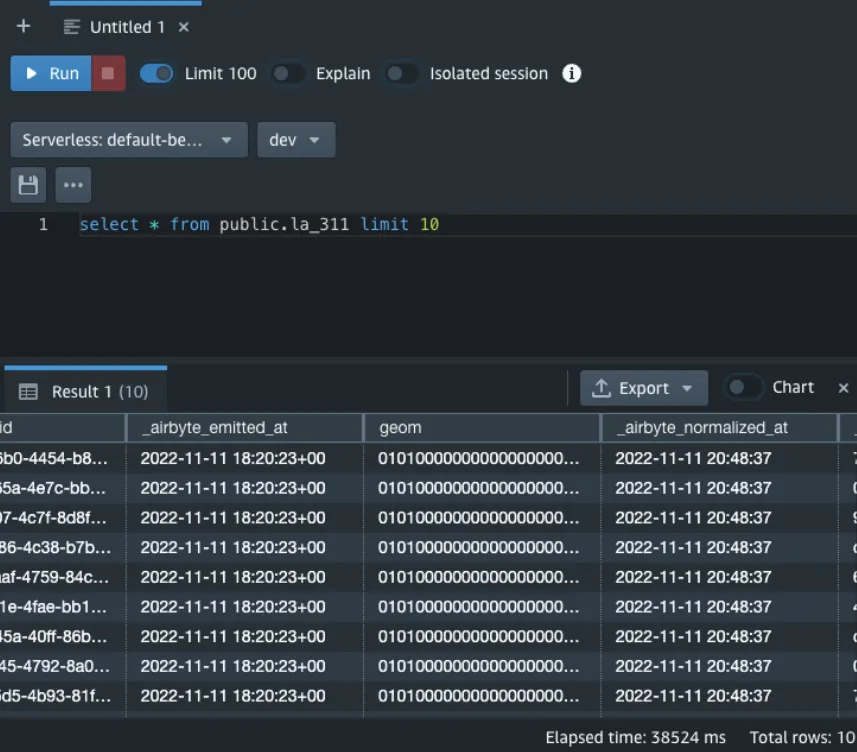Switch to the Result 1 tab
The width and height of the screenshot is (857, 752).
(84, 392)
